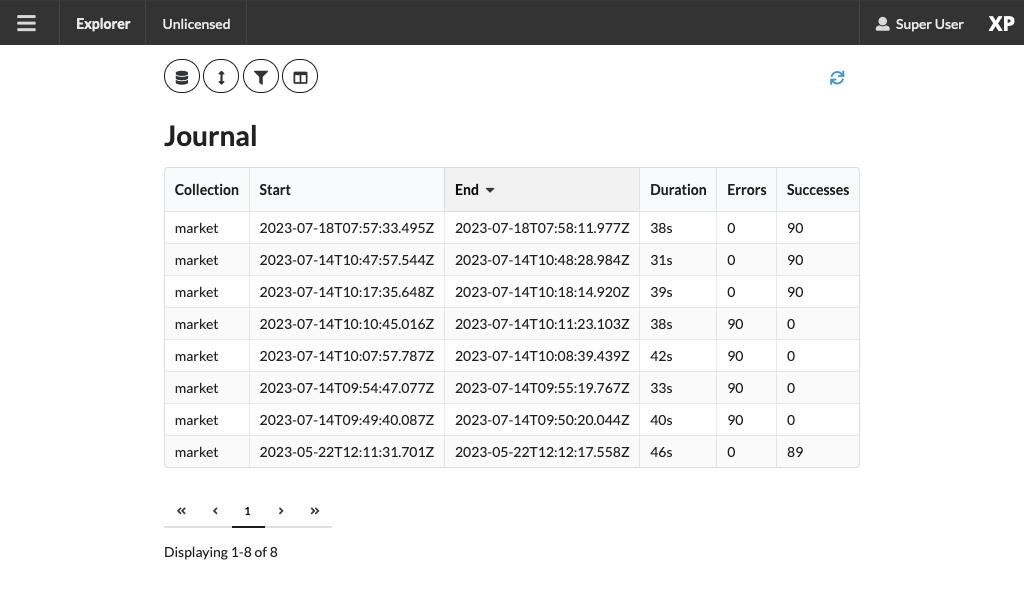Click the database collections icon button

(x=182, y=76)
